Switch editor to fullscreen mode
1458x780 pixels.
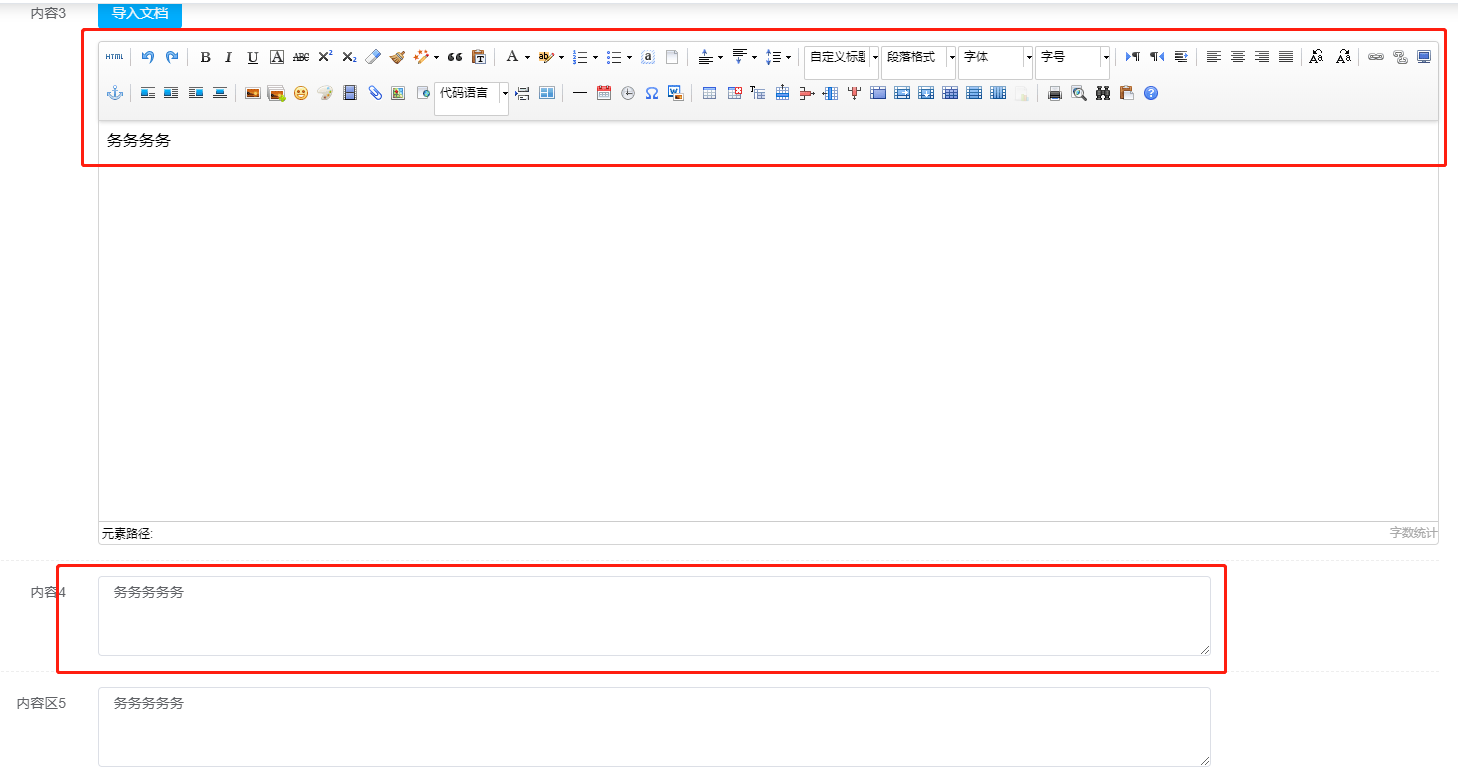pos(1424,57)
